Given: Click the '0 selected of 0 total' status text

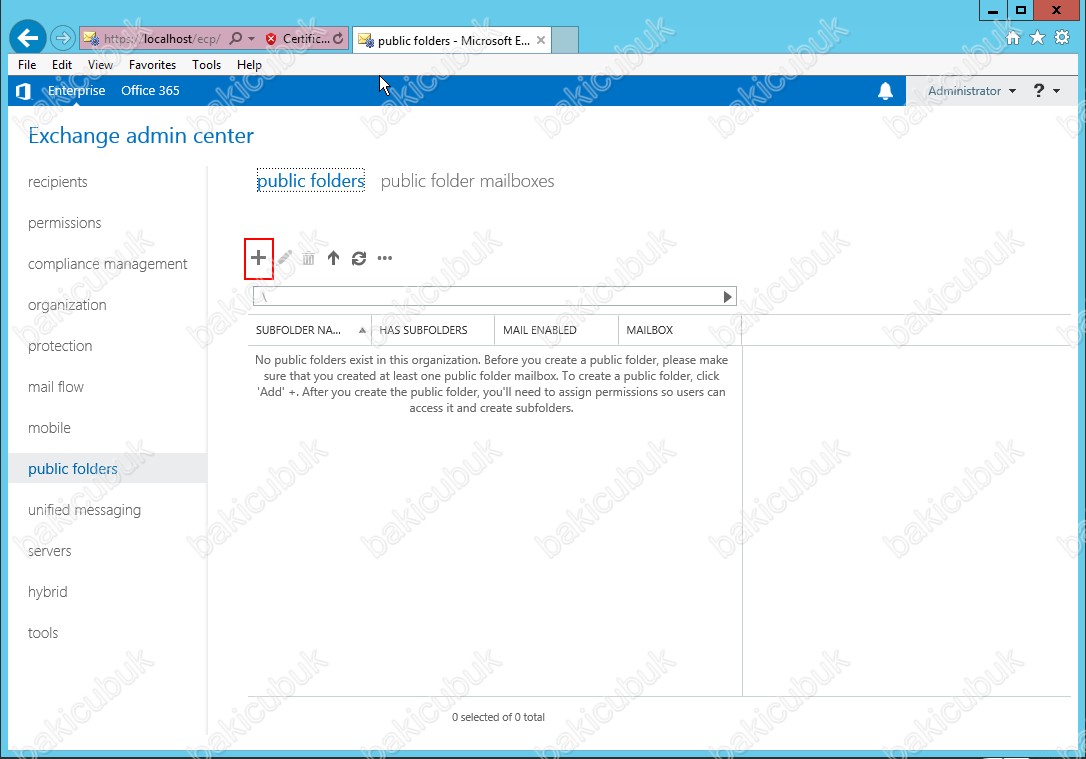Looking at the screenshot, I should tap(498, 717).
